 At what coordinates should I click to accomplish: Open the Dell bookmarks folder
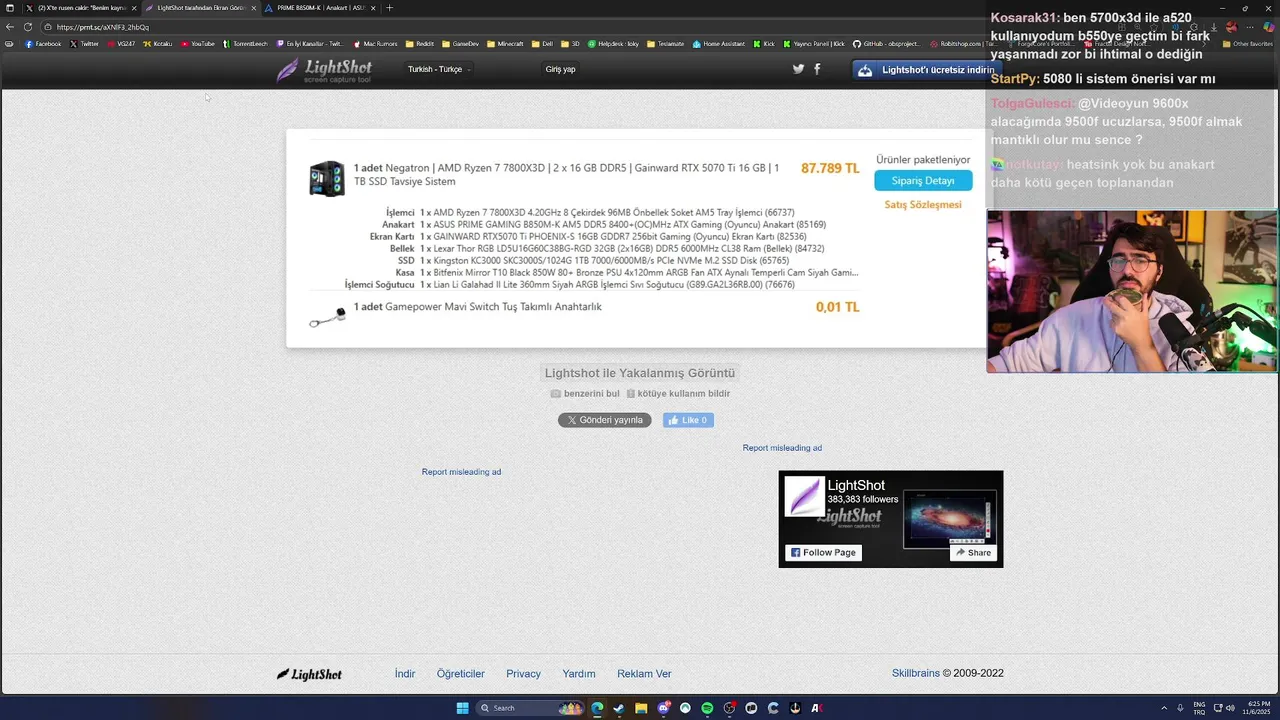click(542, 44)
